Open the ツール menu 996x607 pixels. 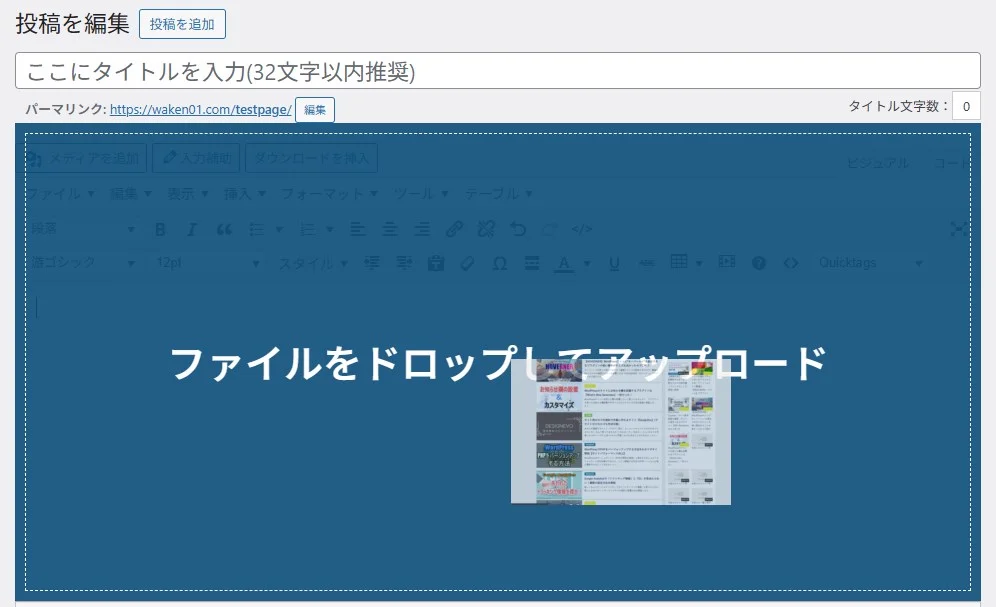(x=421, y=194)
